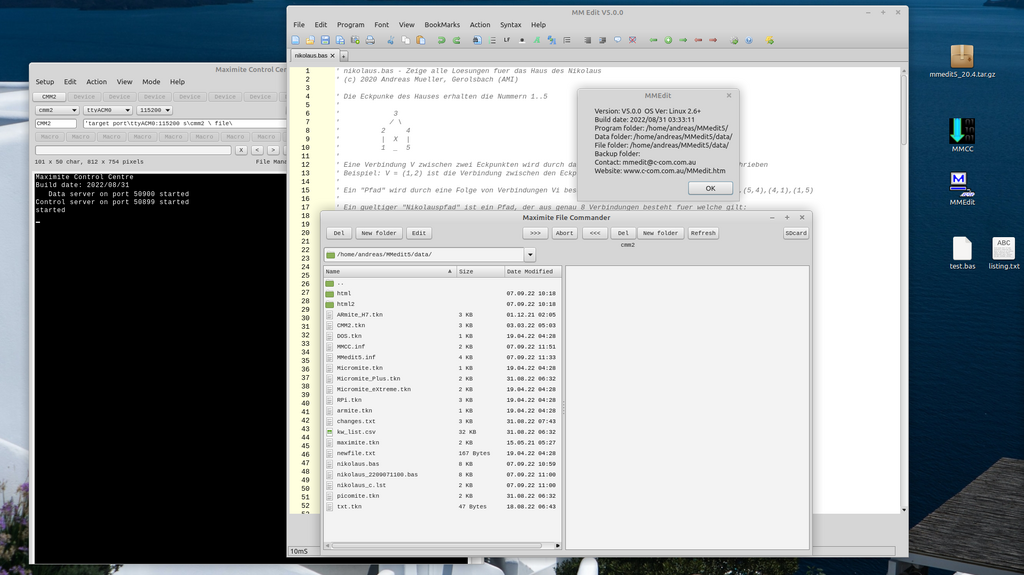Toggle the SDcard button in File Commander
Viewport: 1024px width, 575px height.
(796, 233)
